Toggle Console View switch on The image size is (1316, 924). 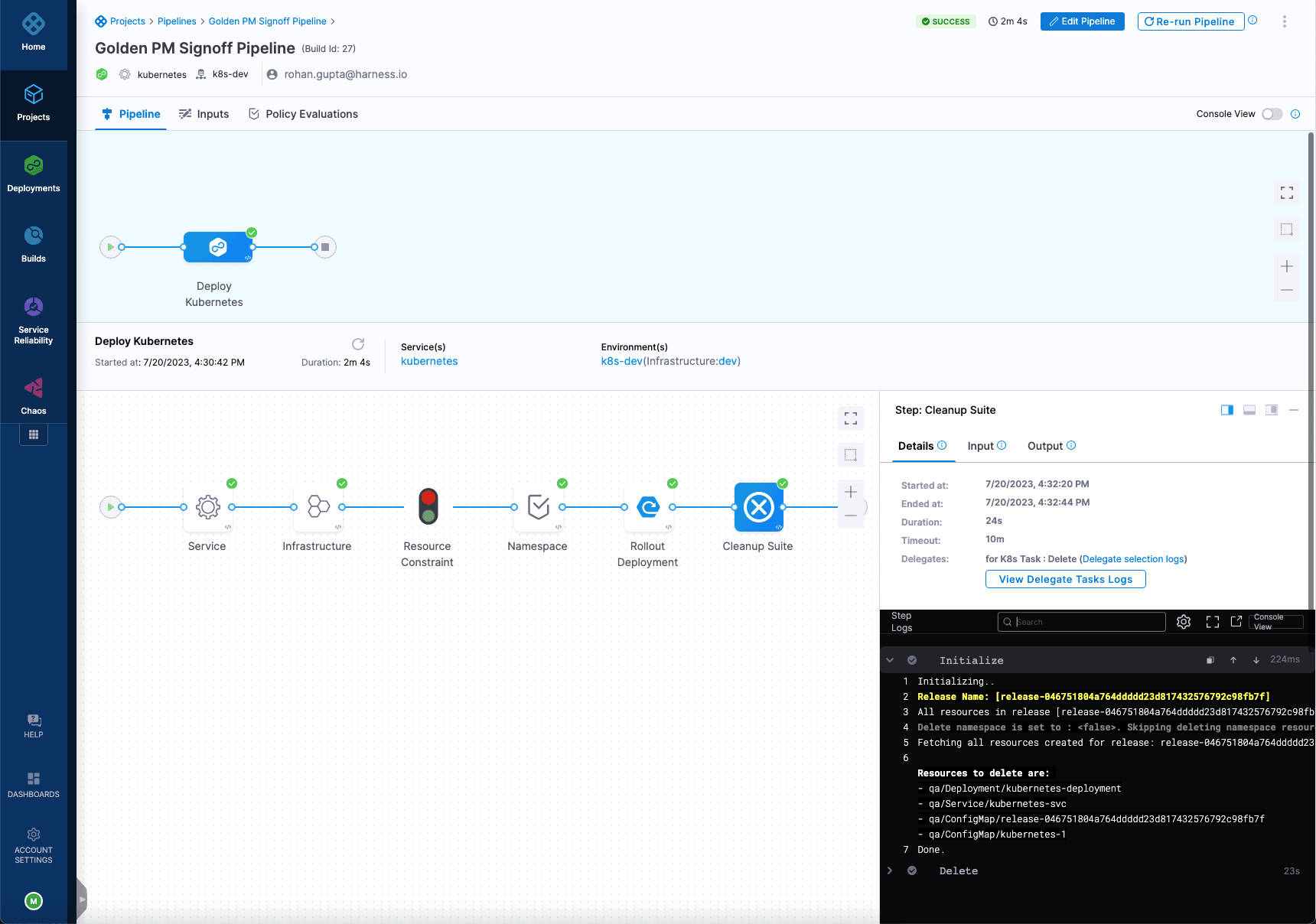[x=1272, y=113]
